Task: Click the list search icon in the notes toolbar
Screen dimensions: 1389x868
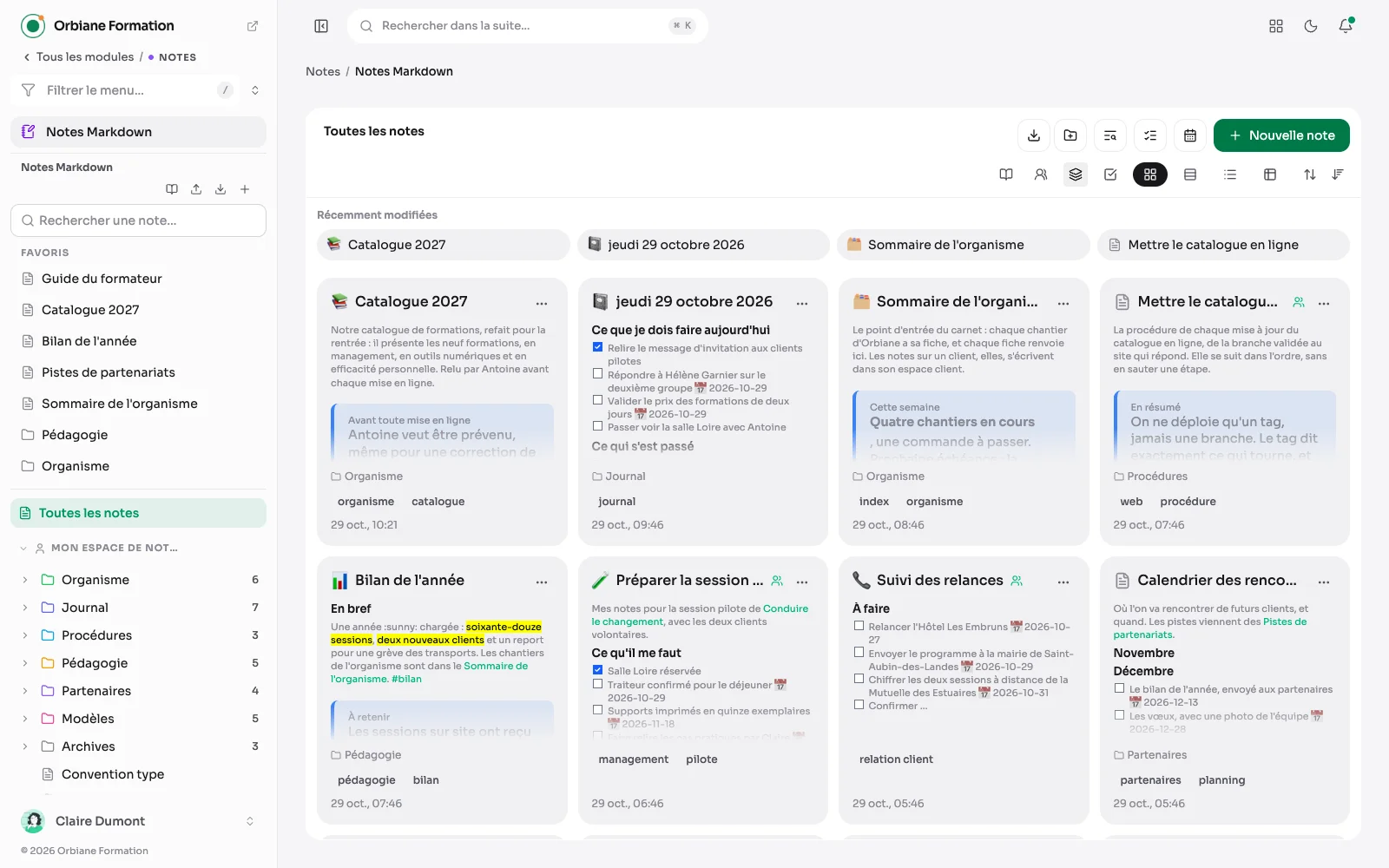Action: point(1110,135)
